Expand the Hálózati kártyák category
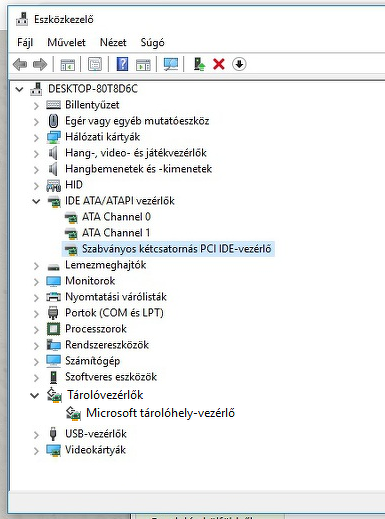 tap(36, 138)
